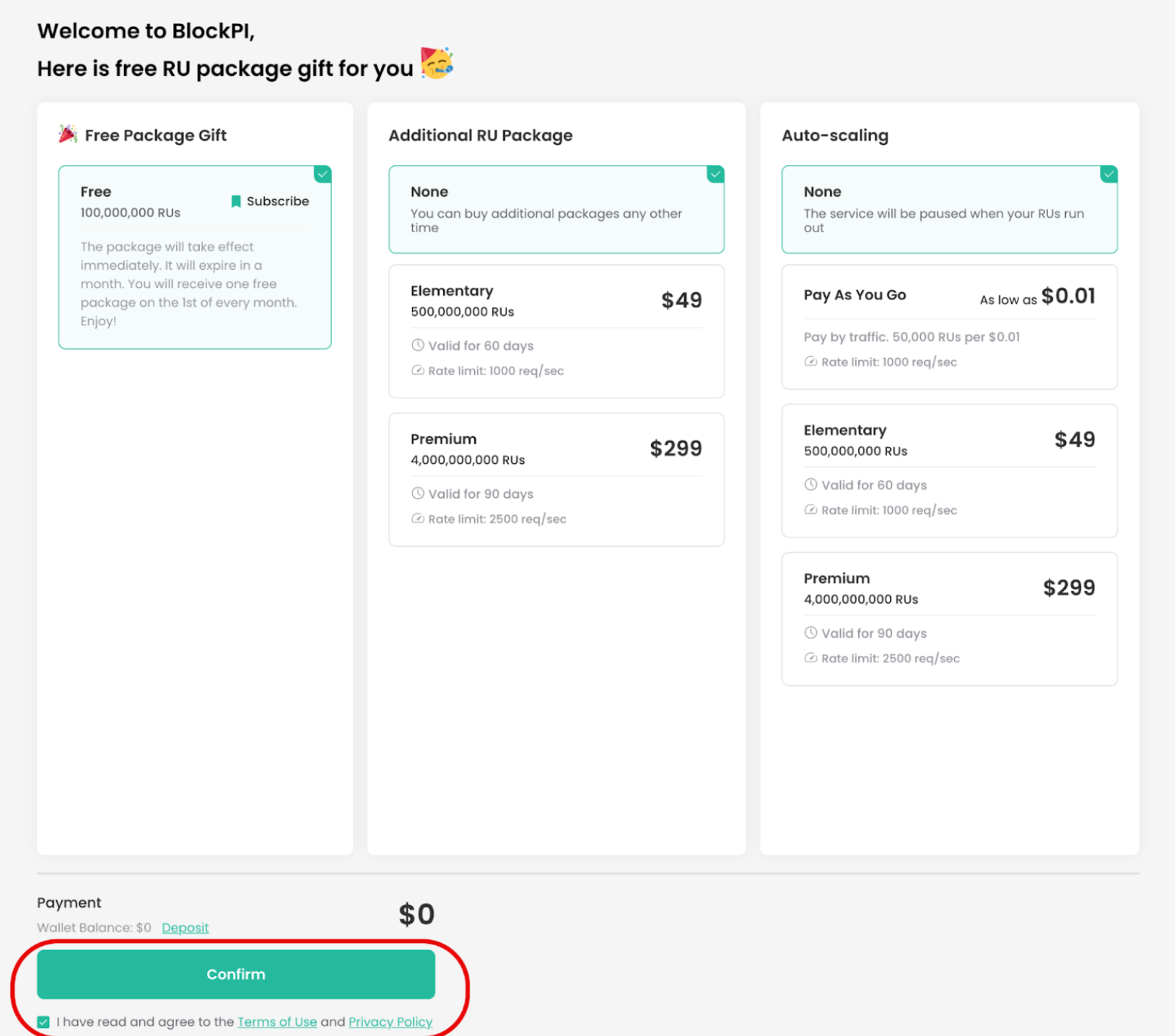Click party popper icon beside Free Package Gift
Image resolution: width=1175 pixels, height=1036 pixels.
[68, 134]
